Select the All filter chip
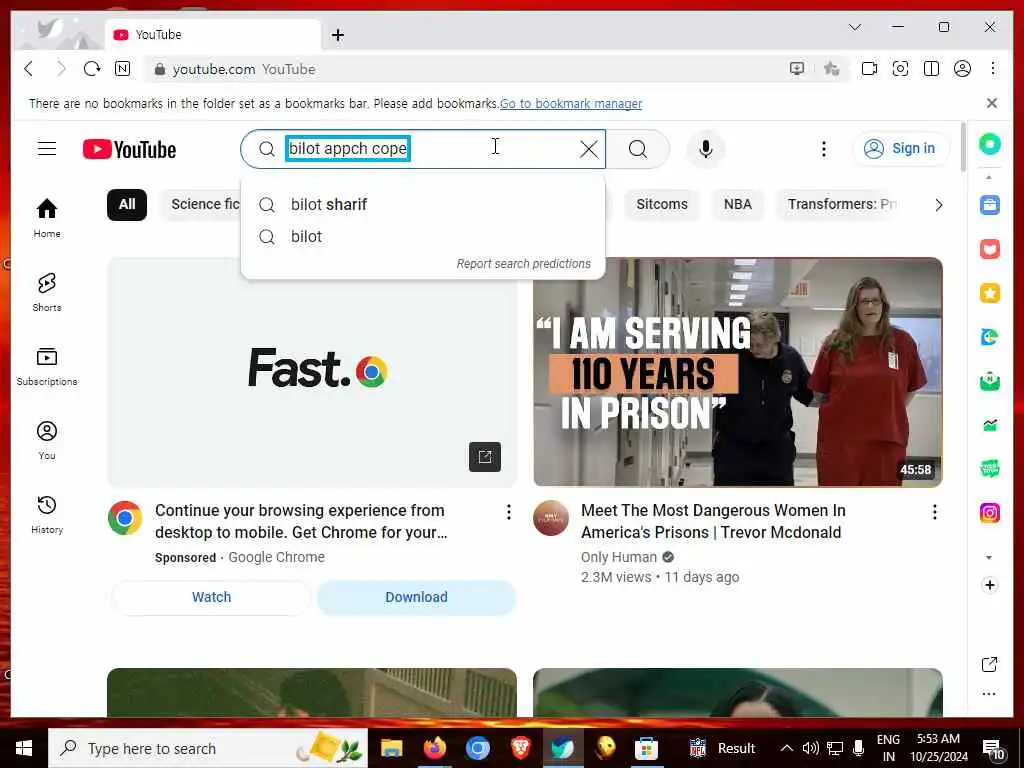Screen dimensions: 1024x768 [x=127, y=204]
